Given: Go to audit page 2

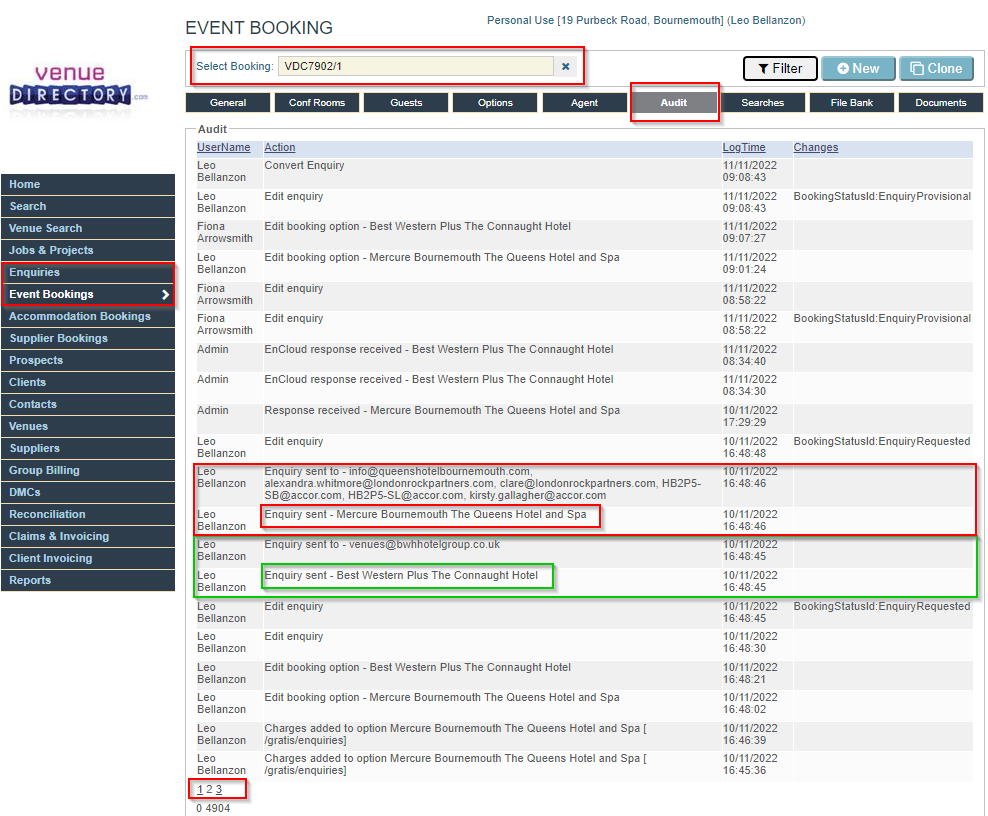Looking at the screenshot, I should tap(209, 790).
